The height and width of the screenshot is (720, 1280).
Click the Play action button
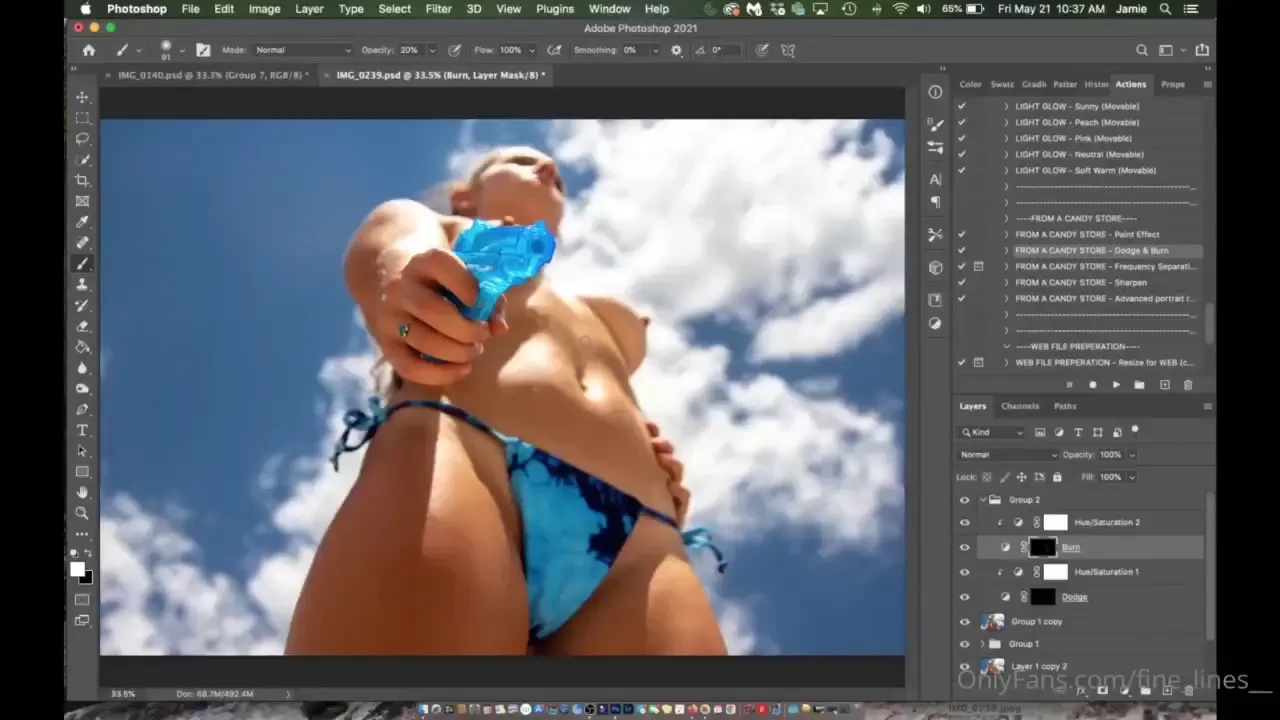tap(1116, 385)
